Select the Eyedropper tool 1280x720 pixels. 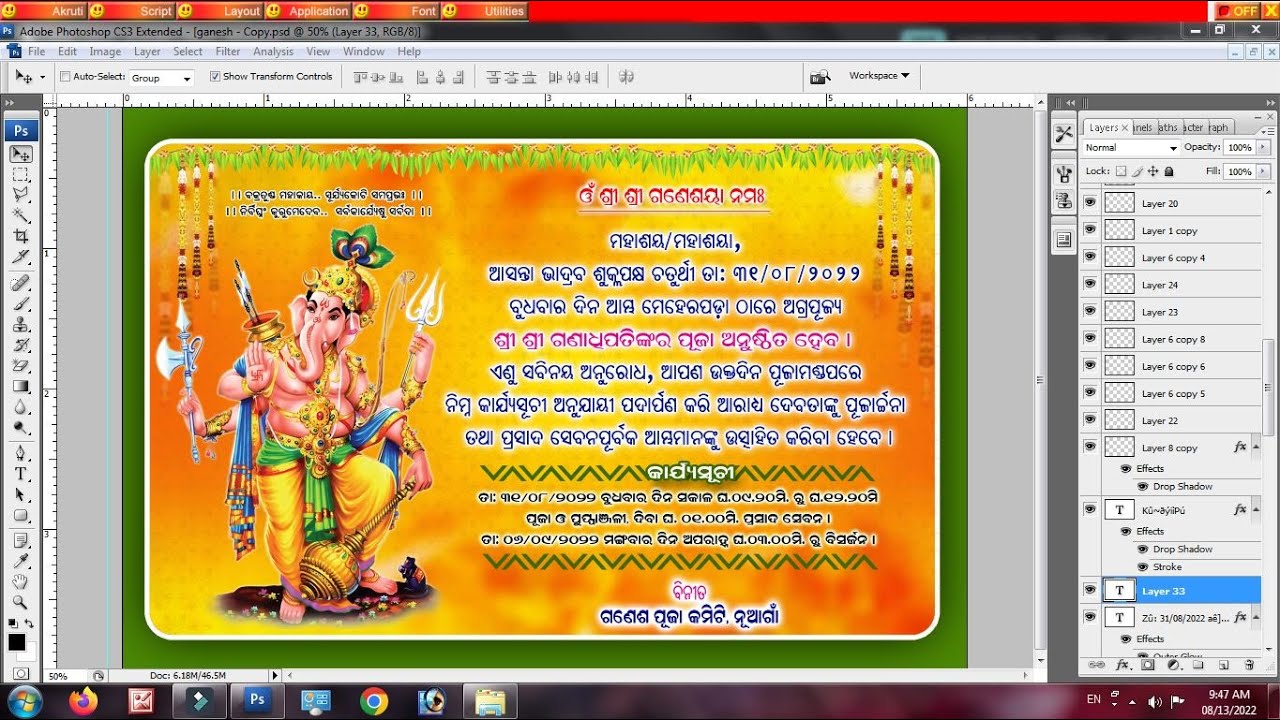click(x=20, y=562)
